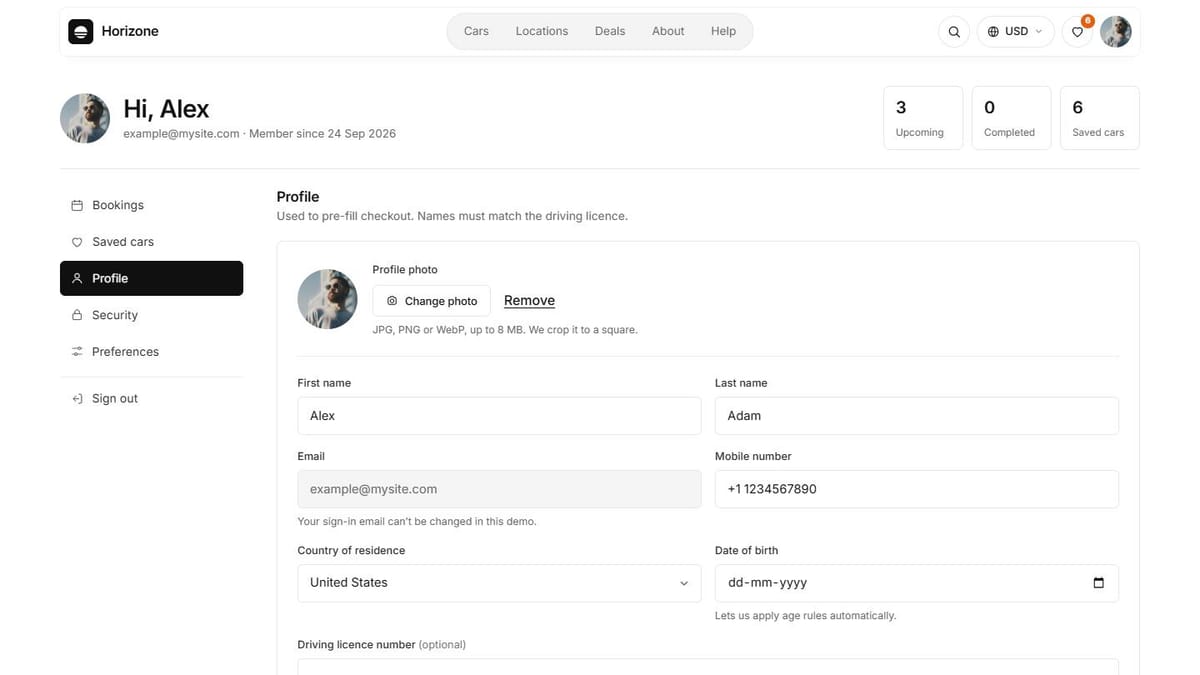
Task: Click the Upcoming bookings stat card
Action: [x=923, y=118]
